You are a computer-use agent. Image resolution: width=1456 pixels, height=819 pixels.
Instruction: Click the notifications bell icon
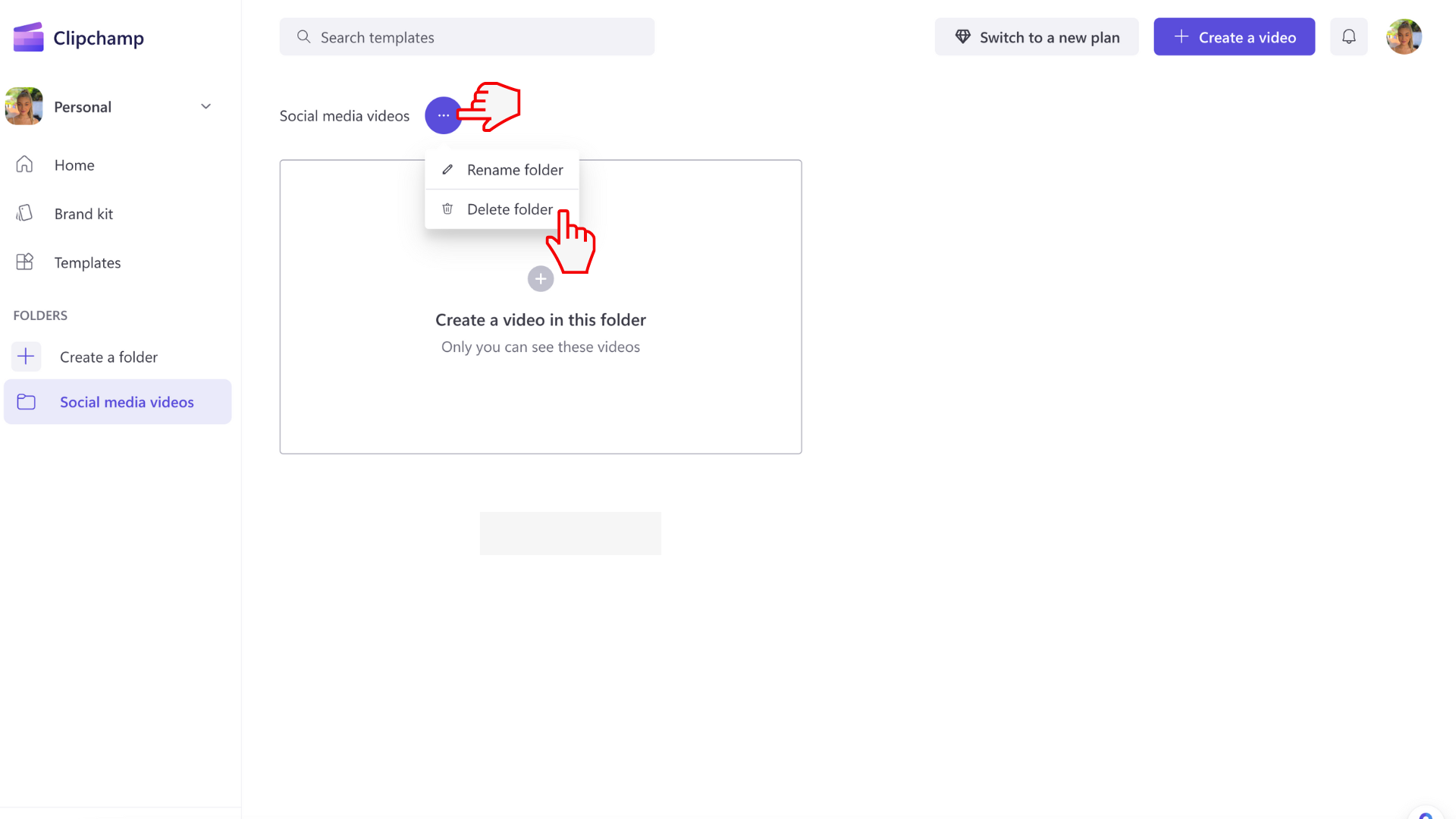tap(1349, 37)
